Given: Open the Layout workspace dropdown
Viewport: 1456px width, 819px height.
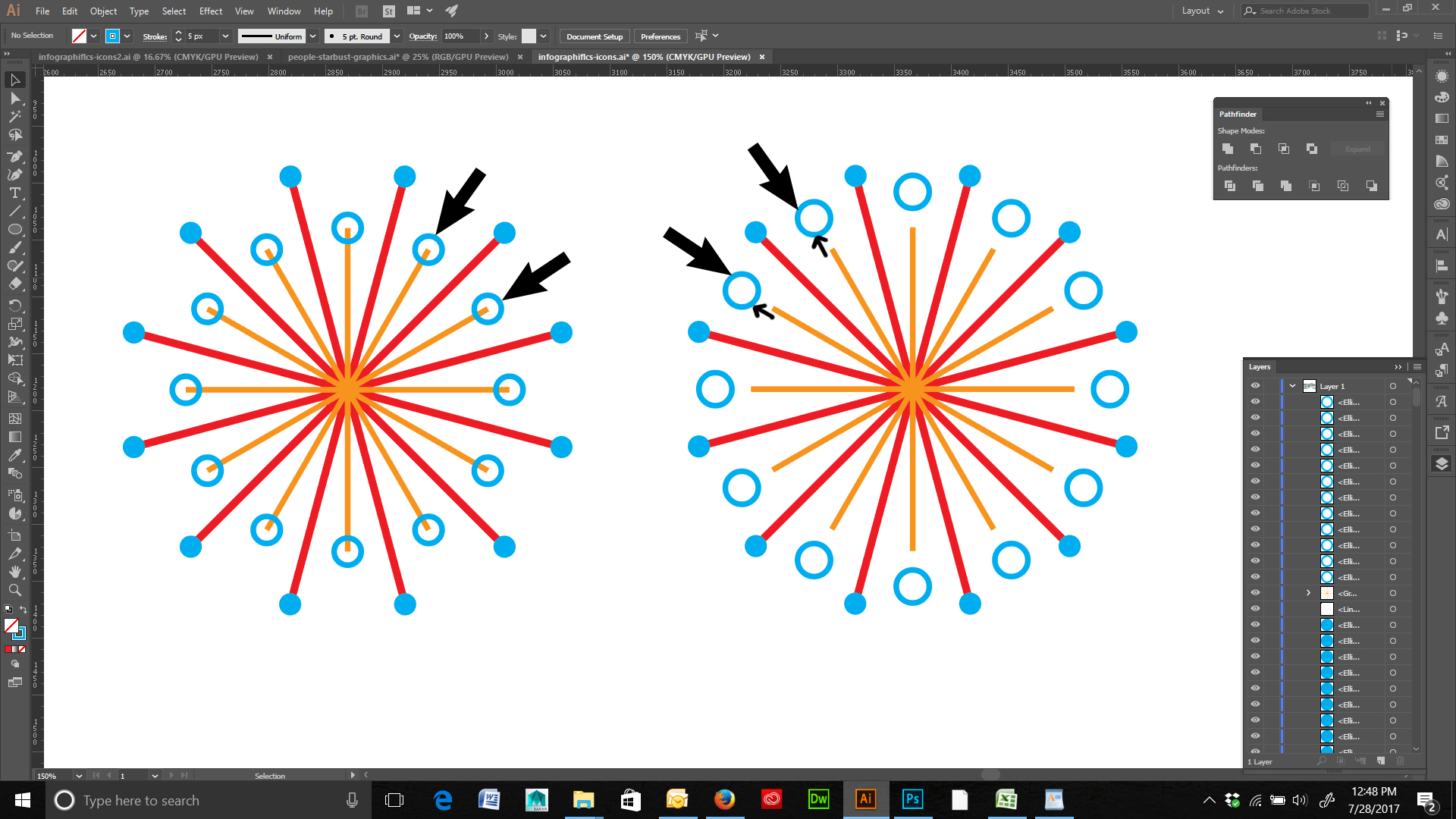Looking at the screenshot, I should pyautogui.click(x=1203, y=11).
